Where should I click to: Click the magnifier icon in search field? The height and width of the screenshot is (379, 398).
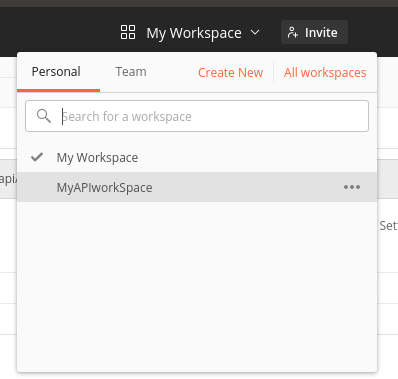click(44, 116)
